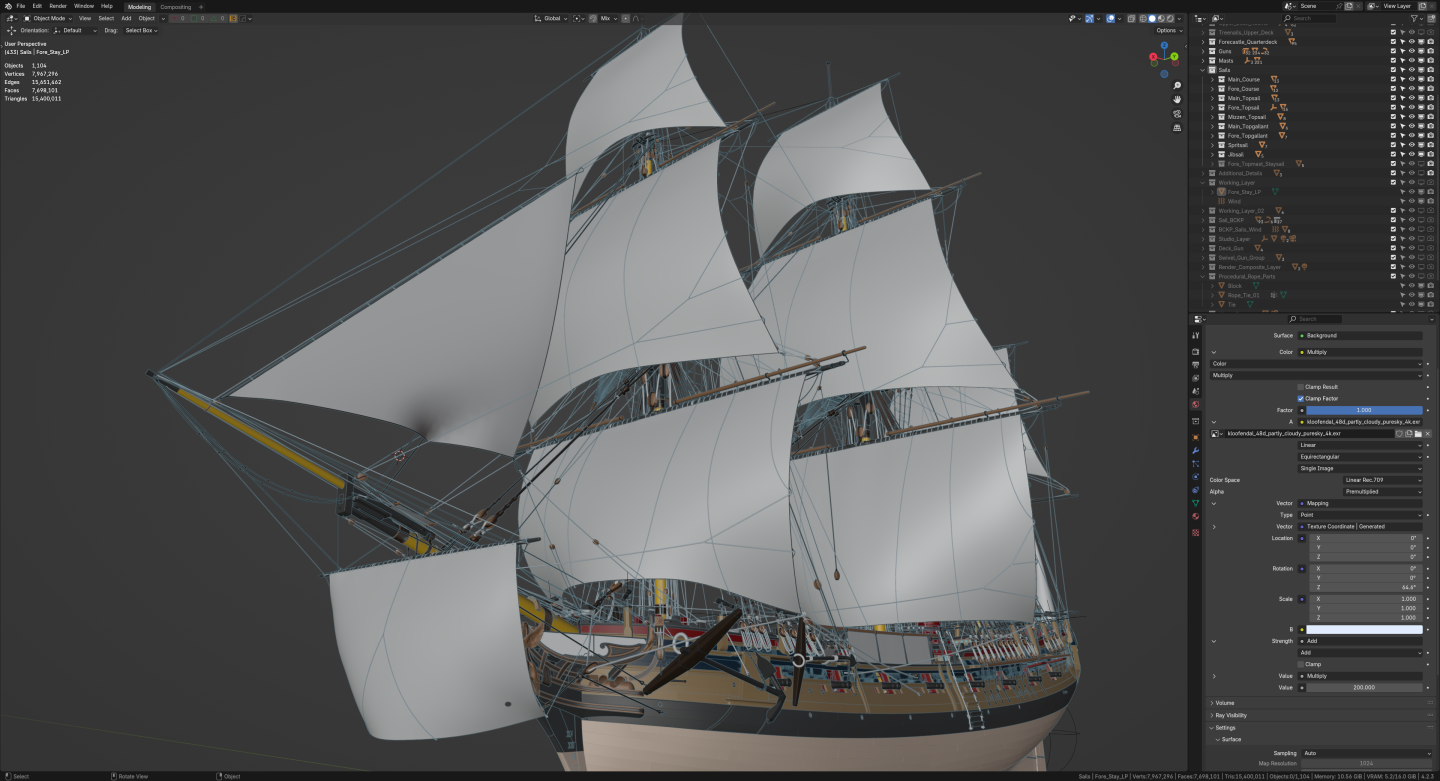Toggle viewport monitor icon for Fore_Topgallant
The height and width of the screenshot is (781, 1440).
click(1421, 136)
